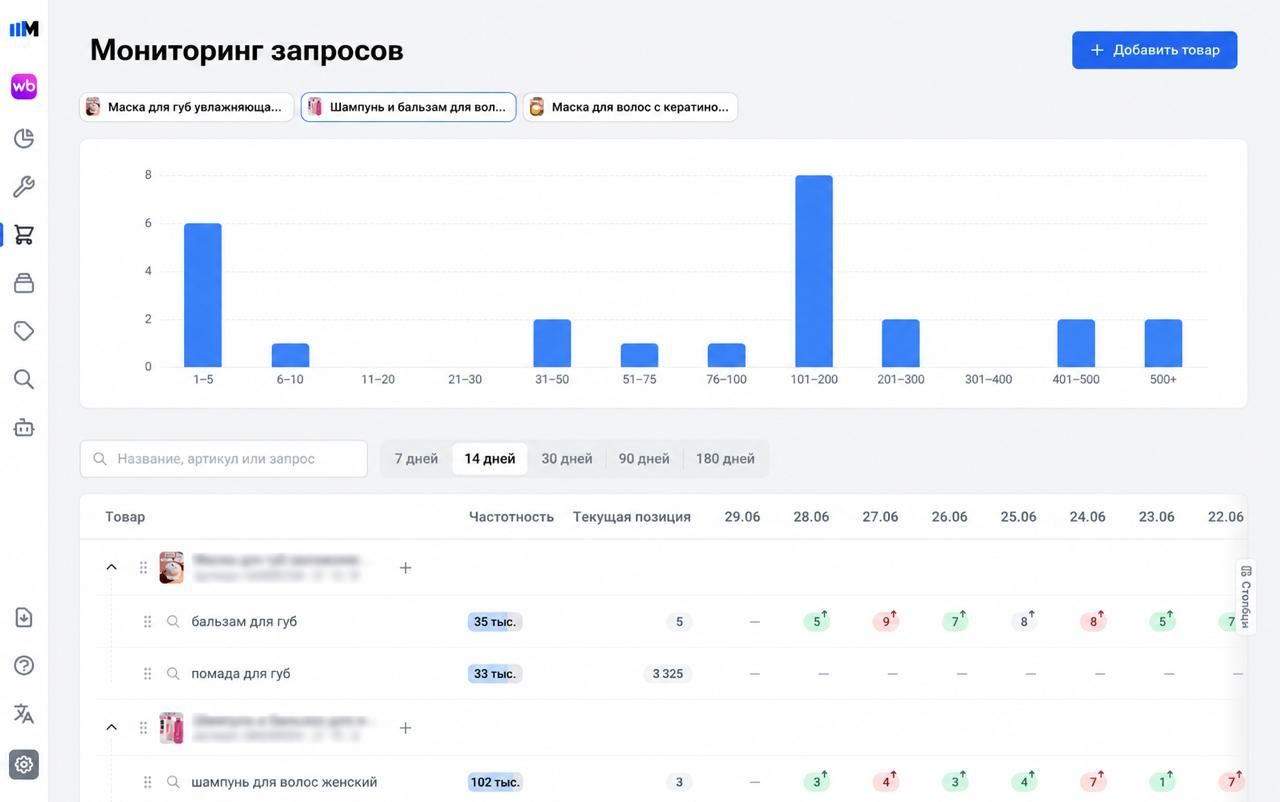Click position 9 on 27.06 for бальзам для губ

[x=886, y=621]
